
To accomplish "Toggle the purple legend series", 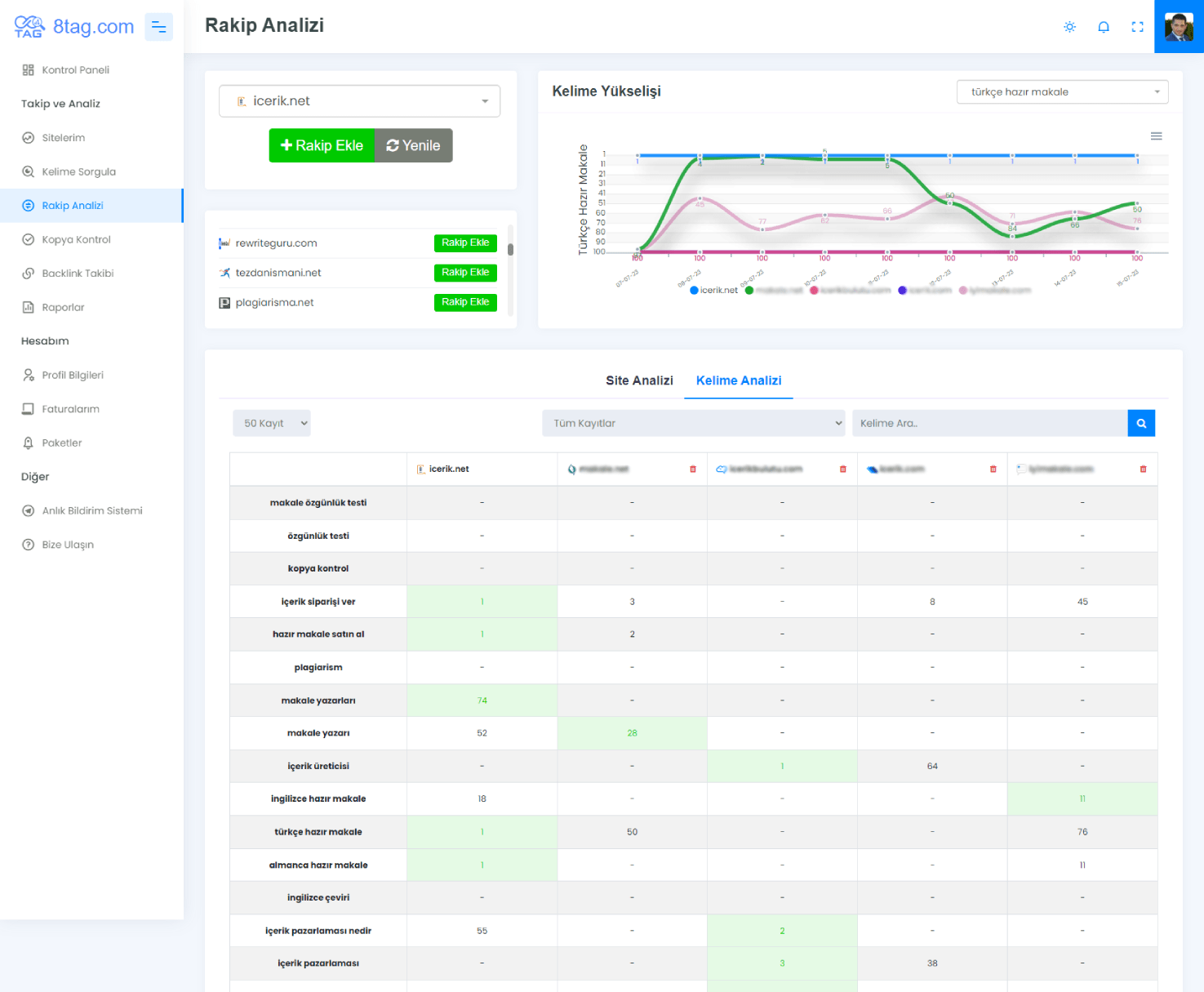I will pyautogui.click(x=925, y=291).
